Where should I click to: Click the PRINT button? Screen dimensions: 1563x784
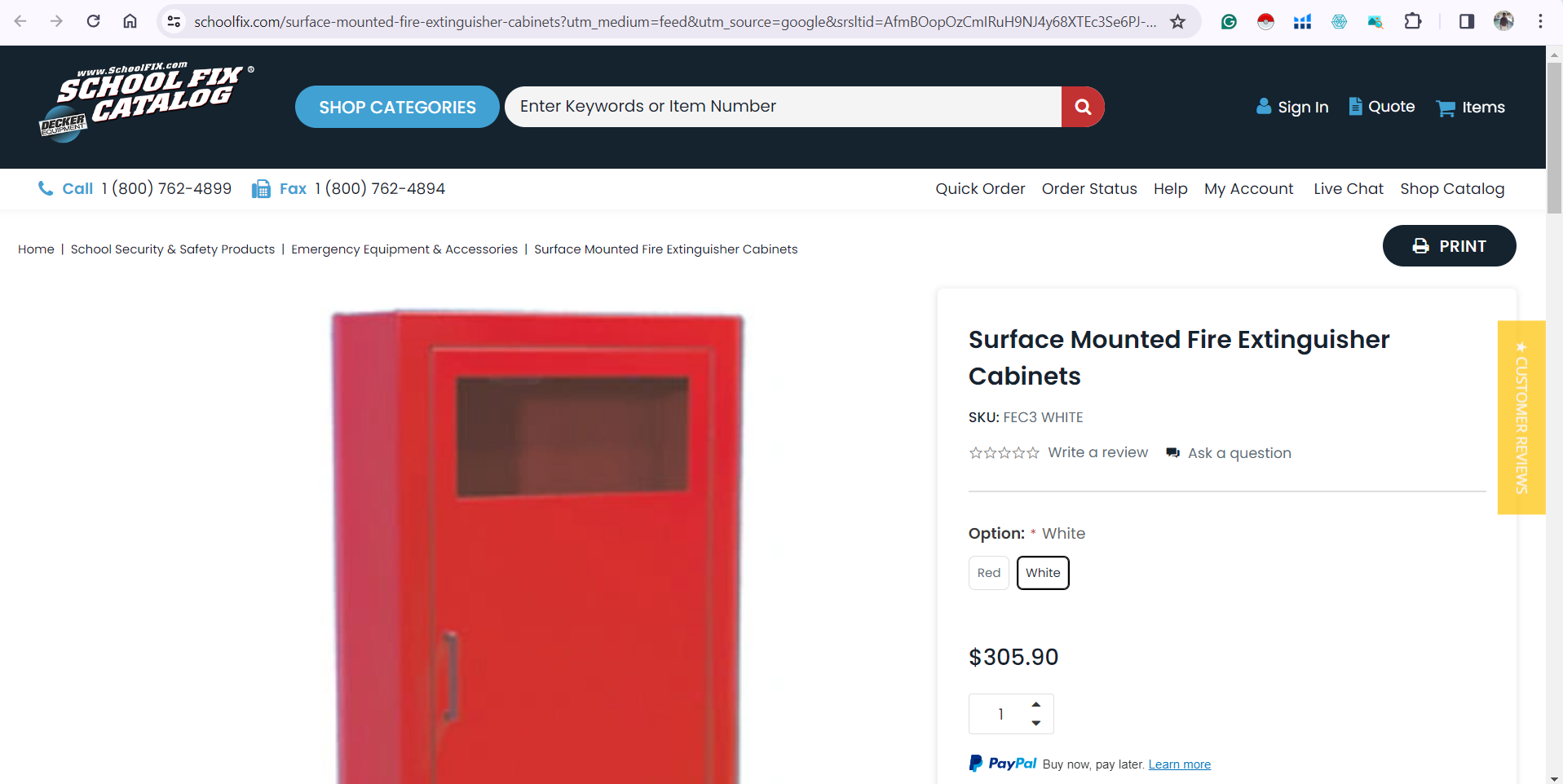coord(1449,246)
